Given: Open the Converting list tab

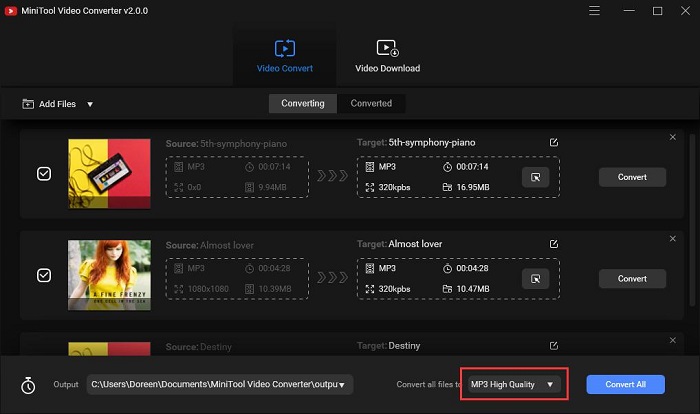Looking at the screenshot, I should tap(303, 103).
